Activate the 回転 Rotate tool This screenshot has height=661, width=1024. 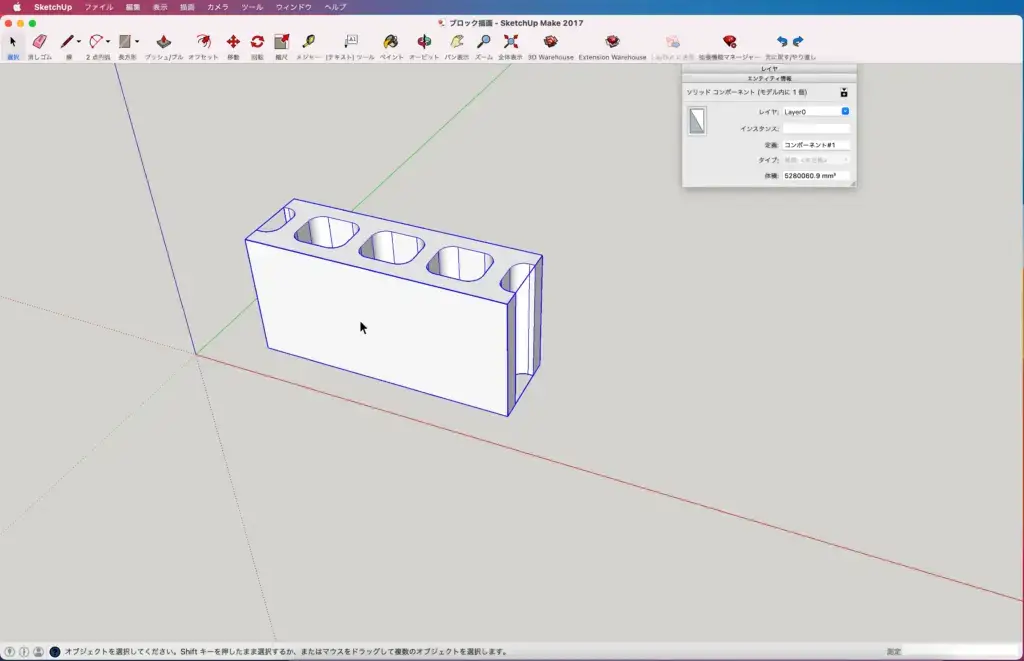click(257, 42)
